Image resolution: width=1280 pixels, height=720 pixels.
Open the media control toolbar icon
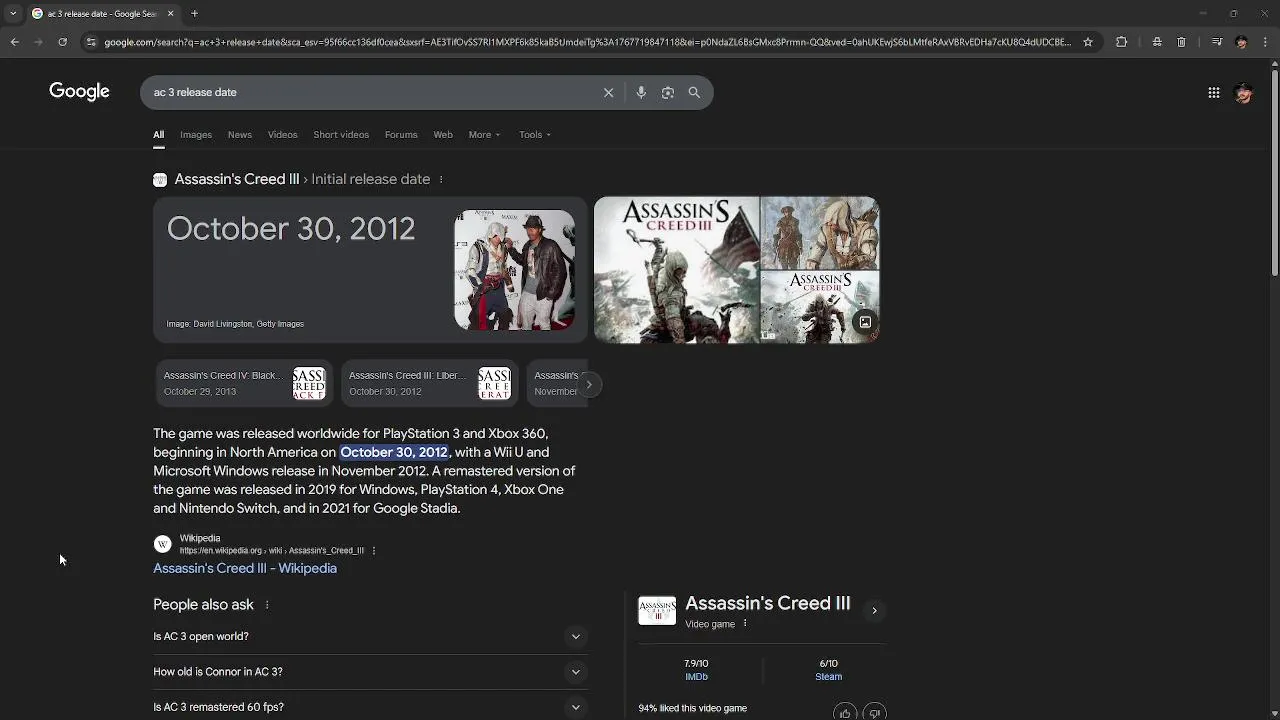coord(1216,42)
